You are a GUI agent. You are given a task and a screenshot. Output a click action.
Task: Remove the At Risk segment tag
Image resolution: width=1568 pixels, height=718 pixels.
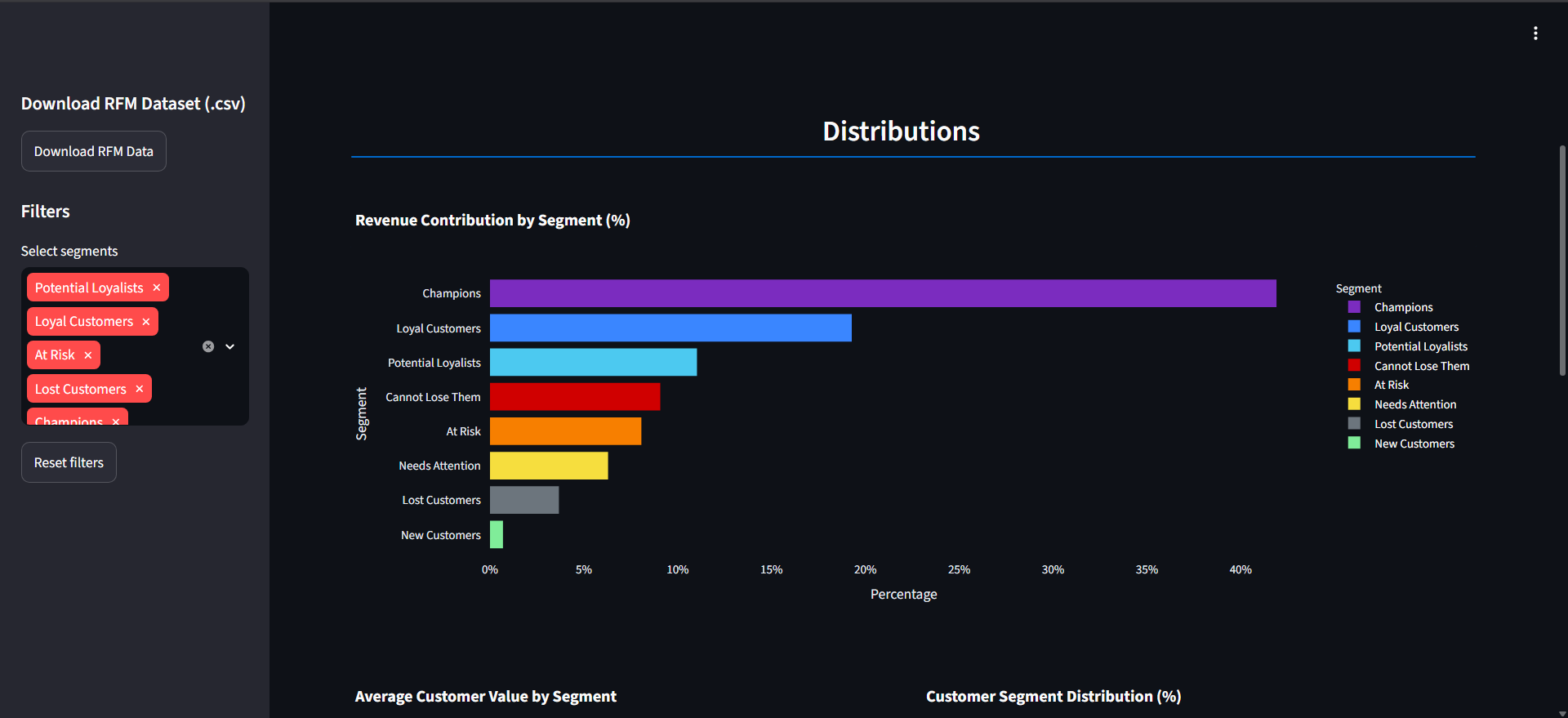pos(88,355)
